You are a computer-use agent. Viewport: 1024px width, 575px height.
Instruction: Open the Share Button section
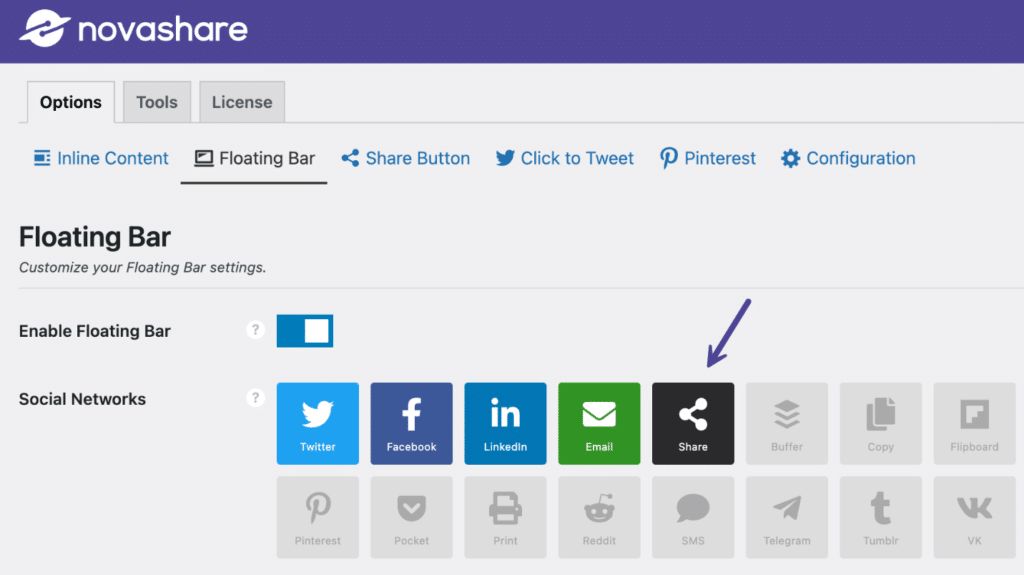coord(406,158)
